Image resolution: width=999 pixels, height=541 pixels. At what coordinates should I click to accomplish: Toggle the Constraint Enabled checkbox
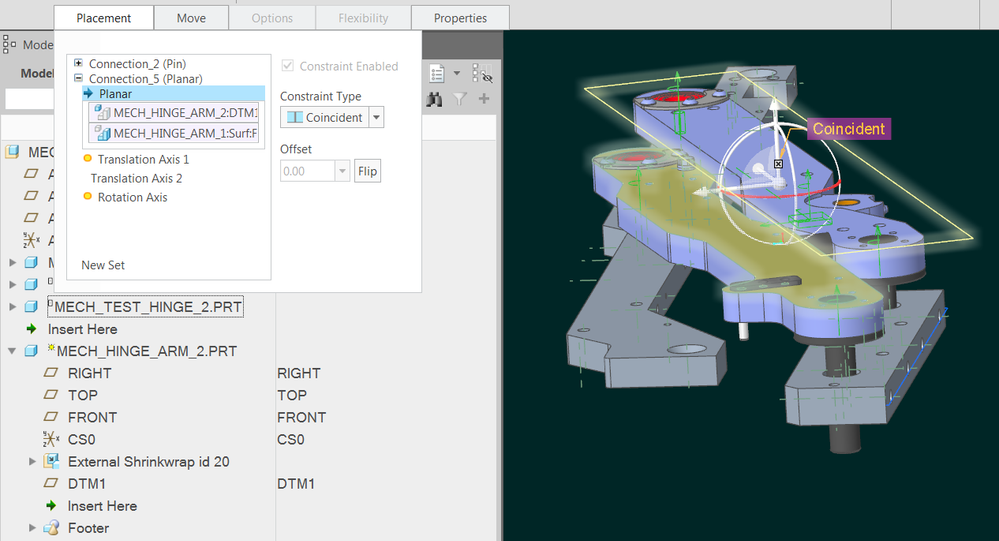287,66
